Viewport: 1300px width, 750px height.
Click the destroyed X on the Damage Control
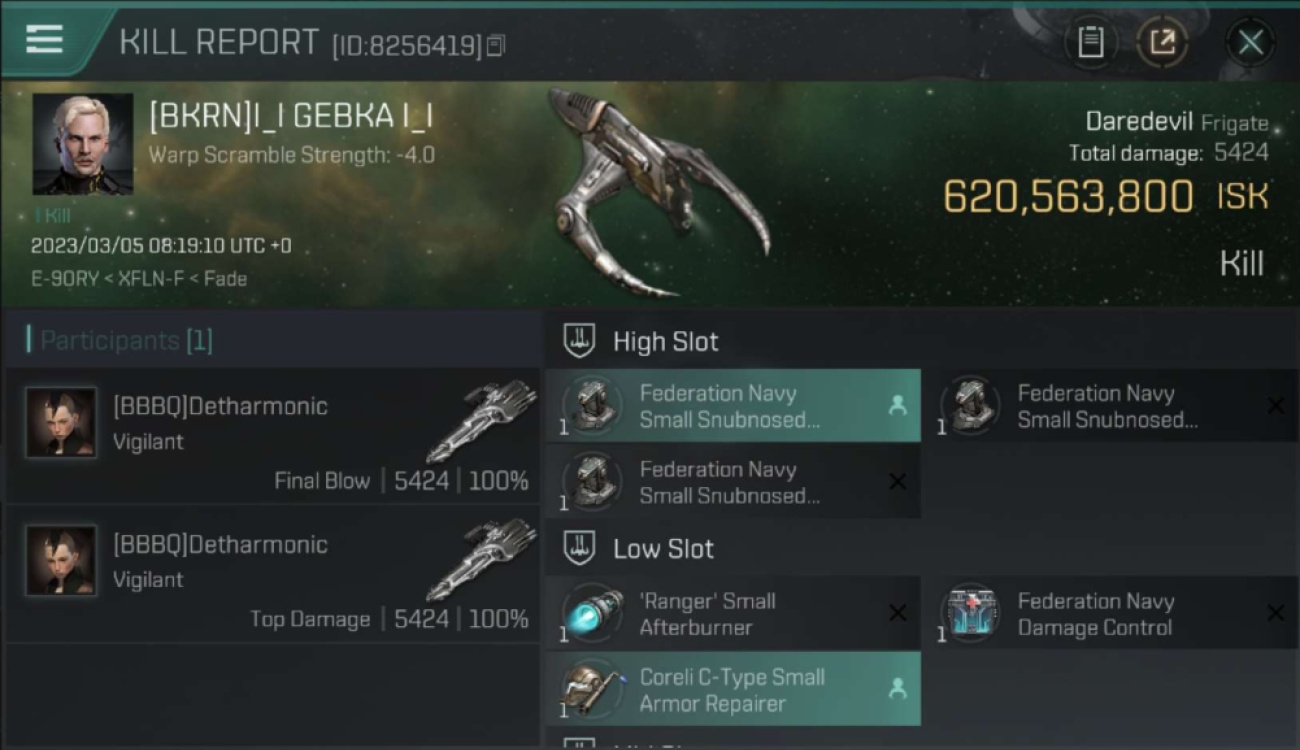click(1275, 613)
